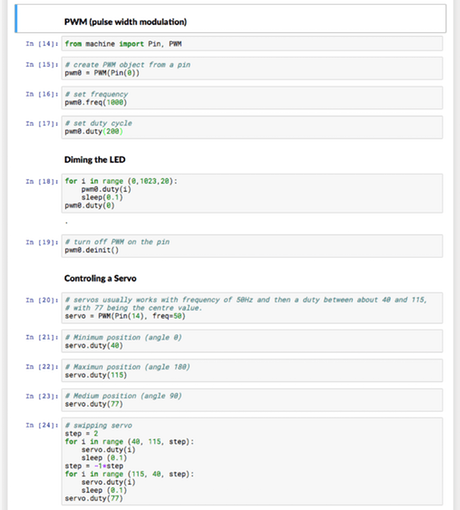The height and width of the screenshot is (510, 460).
Task: Click the In [17] prompt label
Action: (42, 123)
